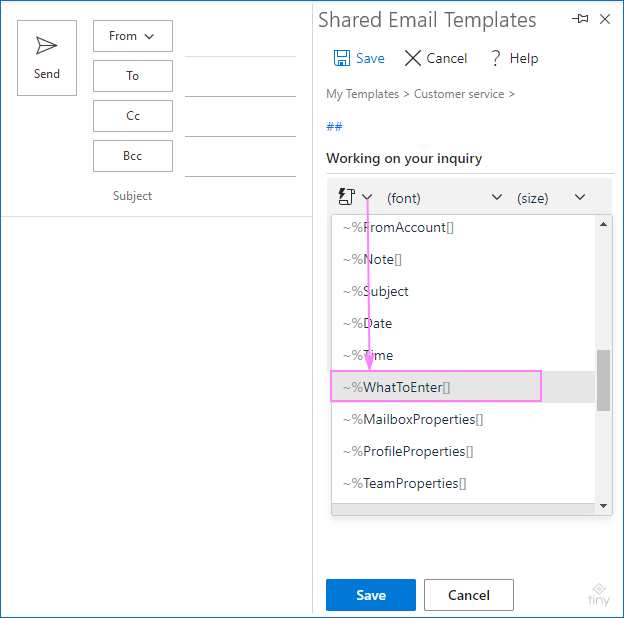The image size is (624, 618).
Task: Select the ~%FromAccount[] macro
Action: [x=463, y=228]
